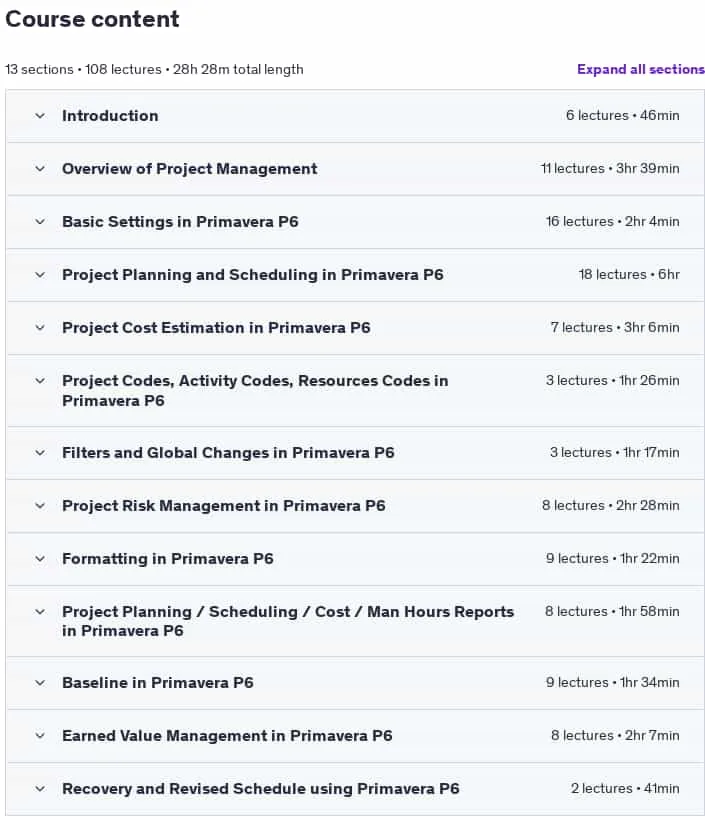705x816 pixels.
Task: Expand Earned Value Management chevron
Action: tap(40, 736)
